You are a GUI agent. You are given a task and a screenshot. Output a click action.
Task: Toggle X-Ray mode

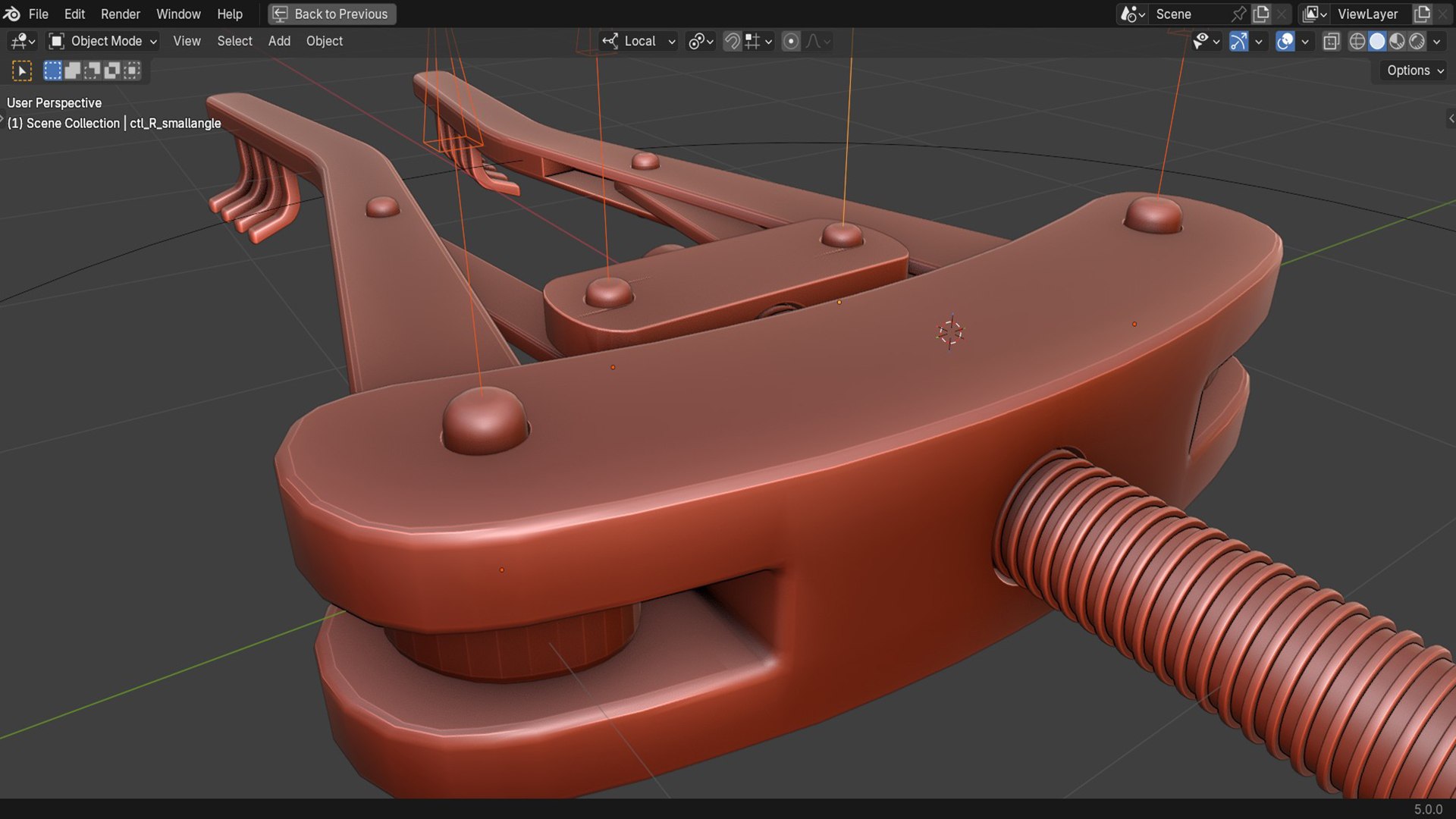pos(1331,41)
